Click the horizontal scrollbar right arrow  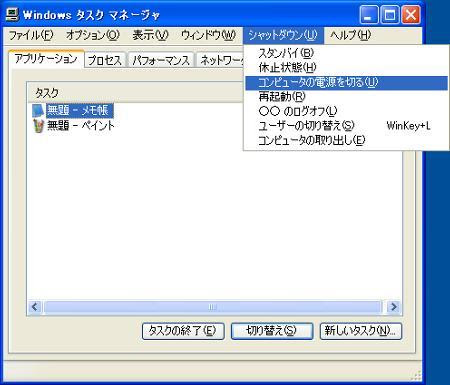[x=394, y=307]
